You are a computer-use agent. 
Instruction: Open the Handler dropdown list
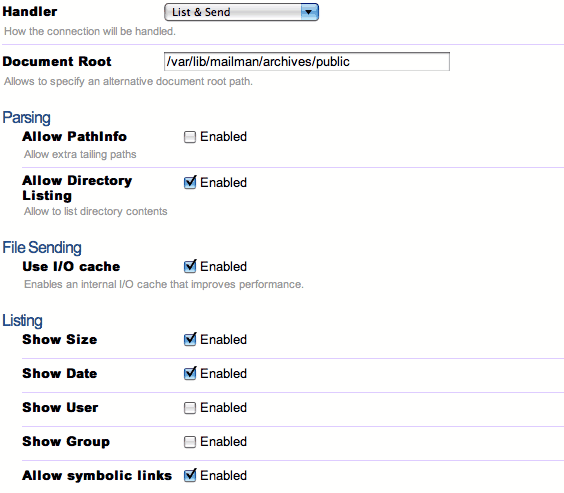(x=241, y=12)
